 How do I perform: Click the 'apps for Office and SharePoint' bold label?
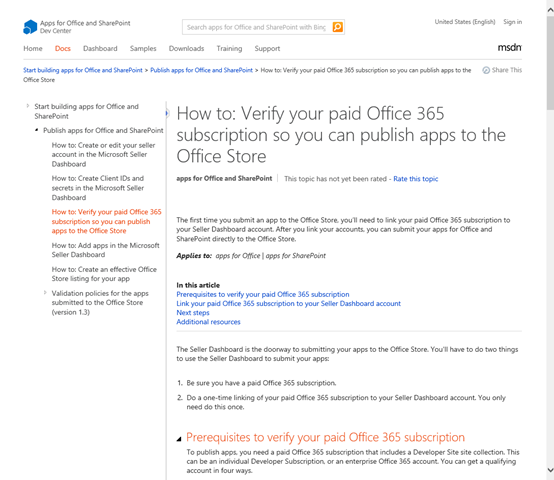(x=224, y=178)
